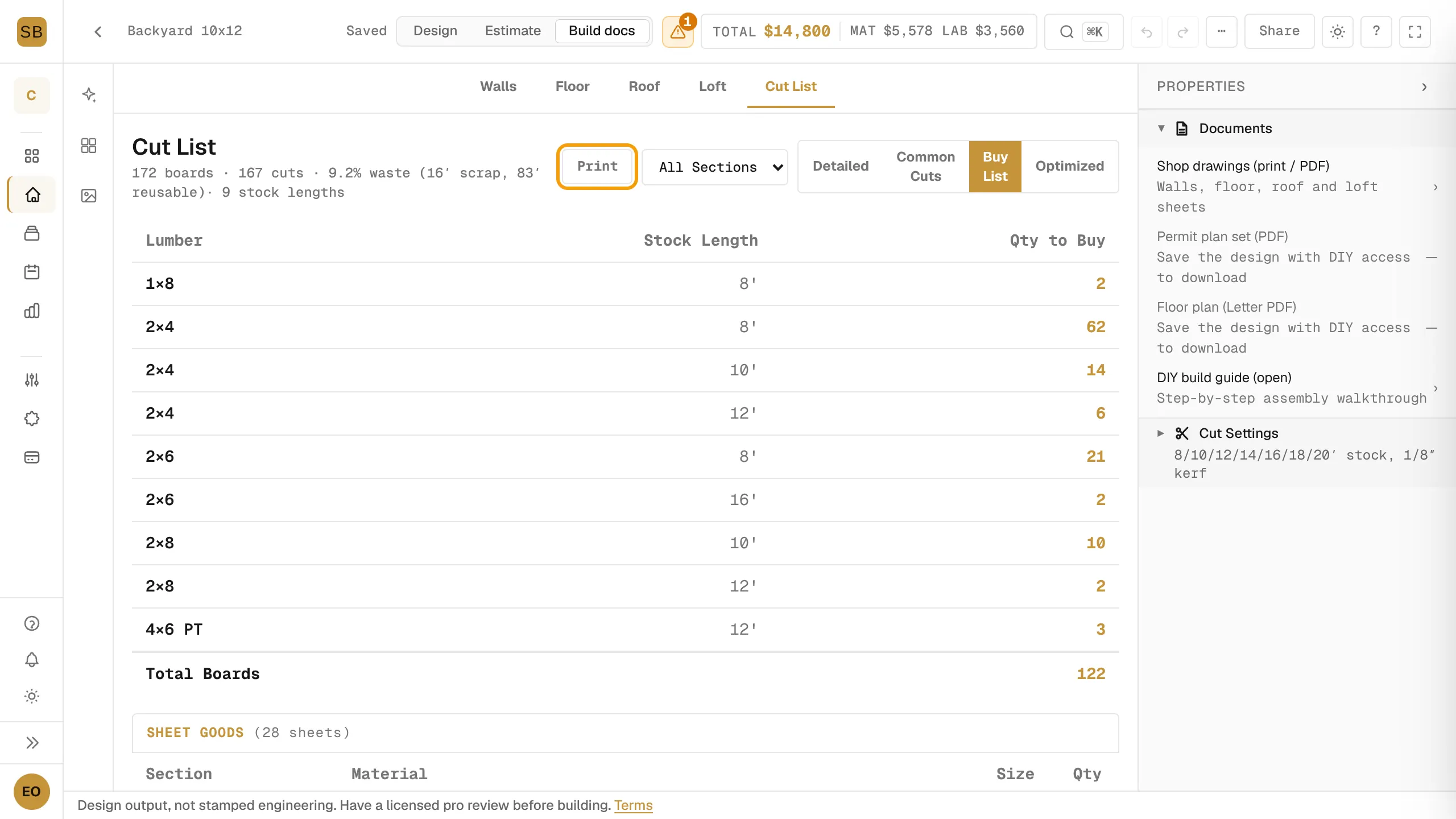Select the Build docs mode
Image resolution: width=1456 pixels, height=819 pixels.
tap(602, 31)
